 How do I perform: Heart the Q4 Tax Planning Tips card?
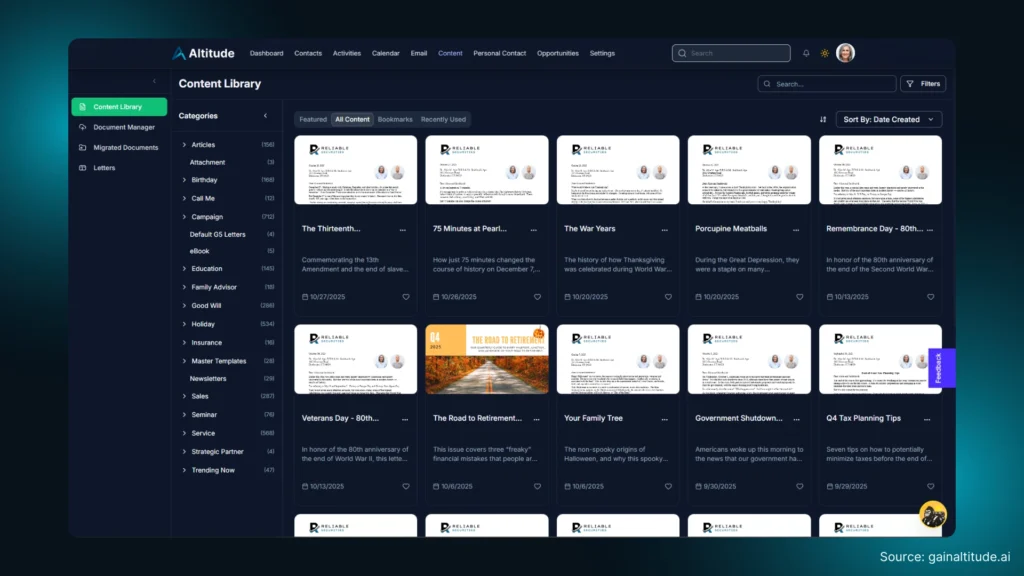930,486
